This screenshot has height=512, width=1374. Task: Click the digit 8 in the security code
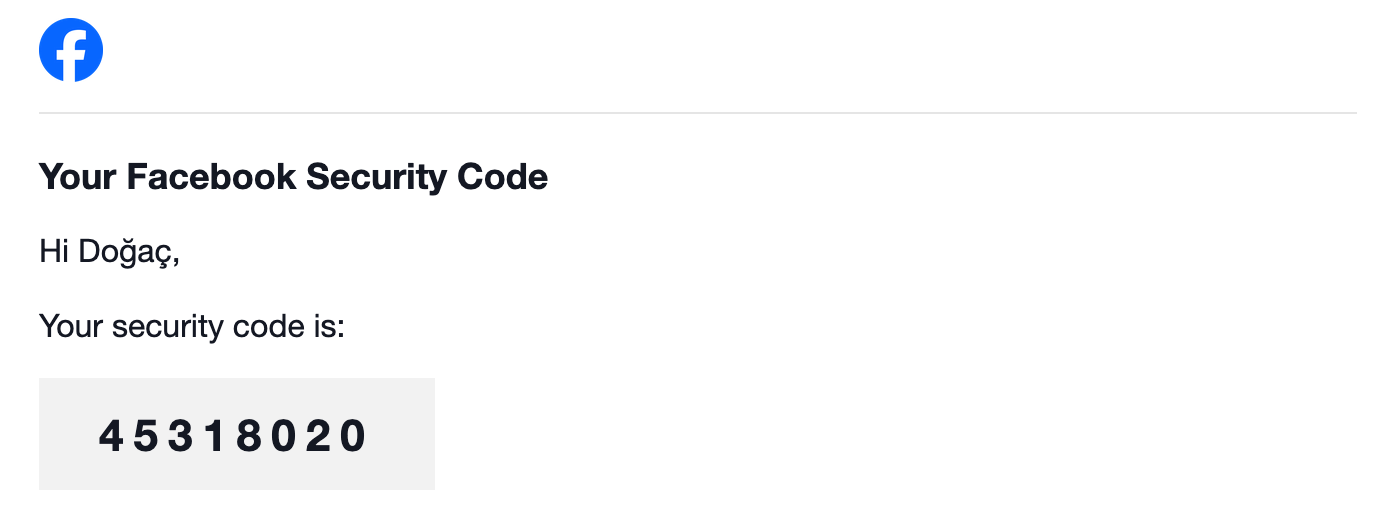pyautogui.click(x=249, y=435)
